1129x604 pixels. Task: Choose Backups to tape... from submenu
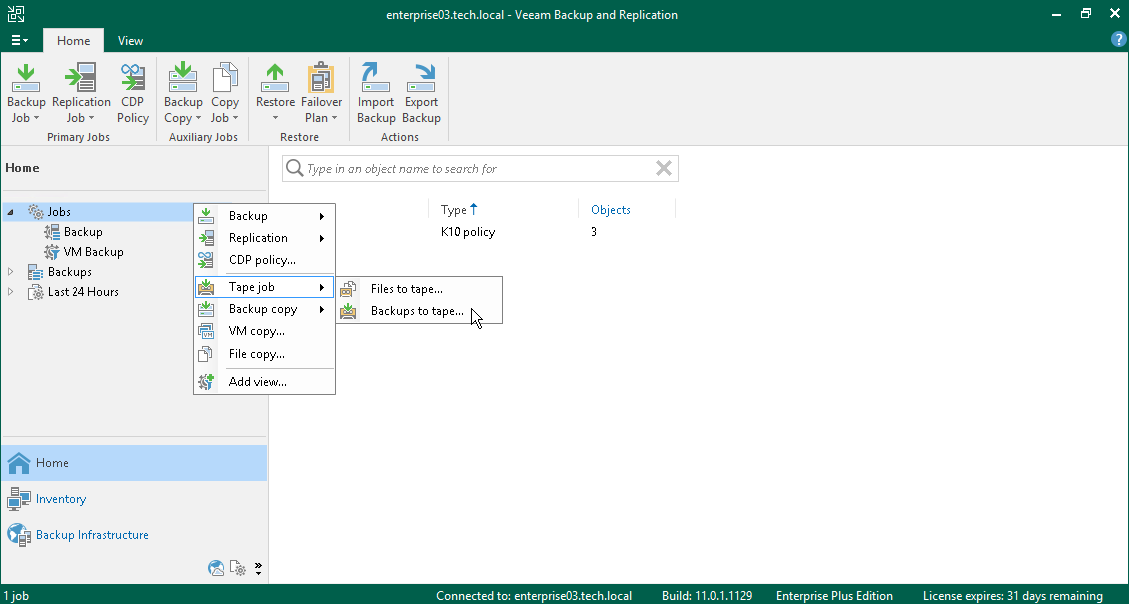(x=420, y=311)
